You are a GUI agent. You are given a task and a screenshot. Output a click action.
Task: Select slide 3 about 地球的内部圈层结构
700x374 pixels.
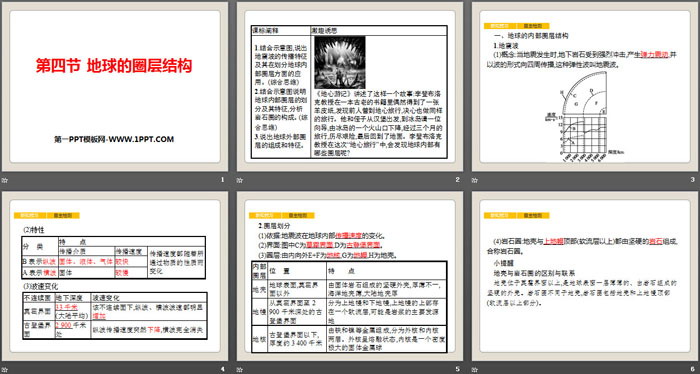[585, 87]
